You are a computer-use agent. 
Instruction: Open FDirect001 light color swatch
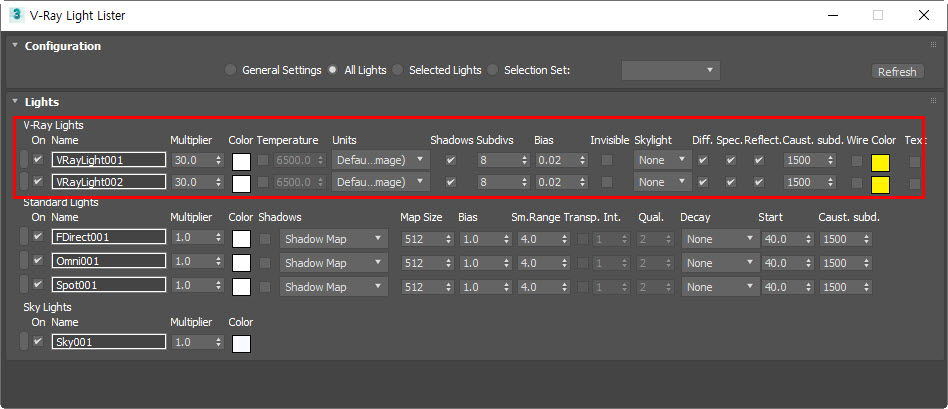tap(241, 238)
